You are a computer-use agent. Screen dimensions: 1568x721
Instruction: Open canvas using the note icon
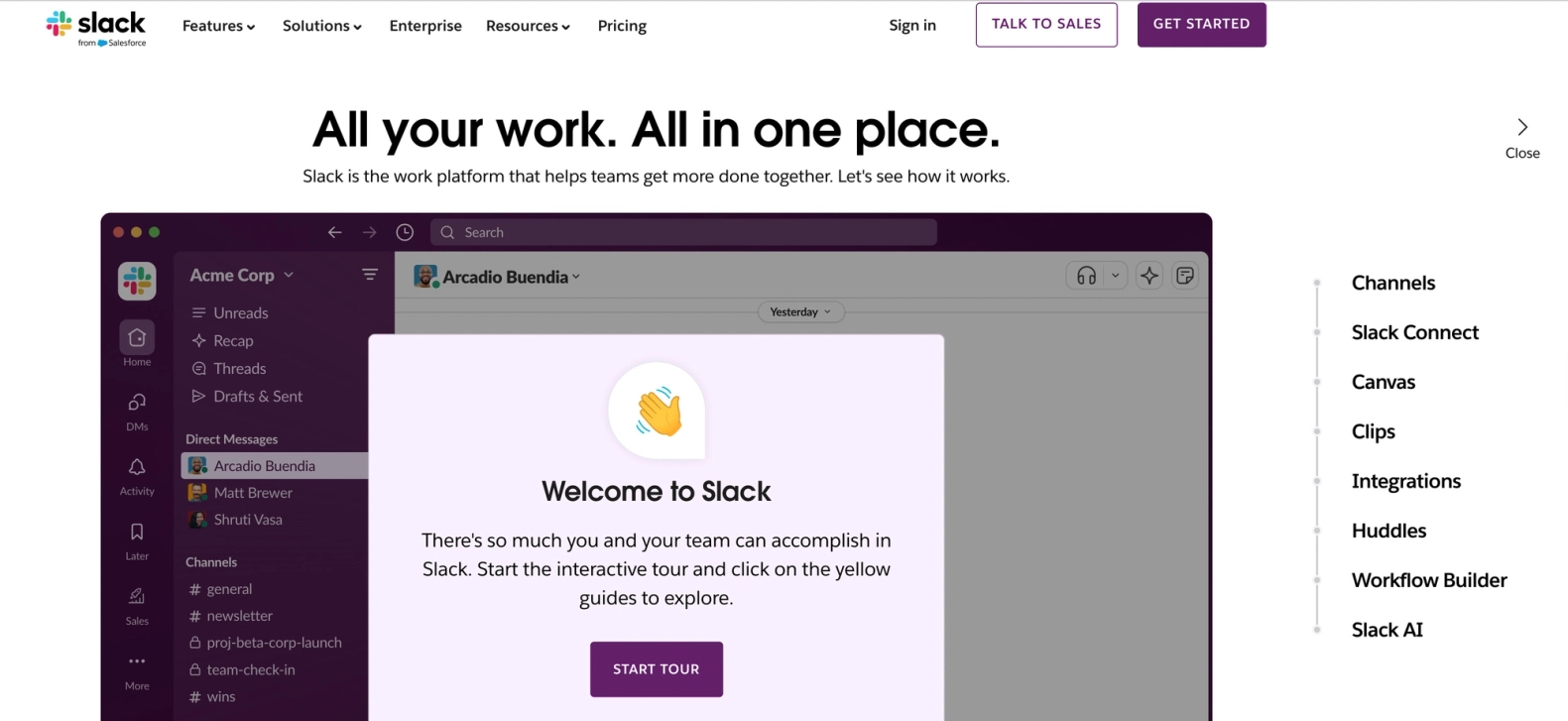pyautogui.click(x=1185, y=276)
